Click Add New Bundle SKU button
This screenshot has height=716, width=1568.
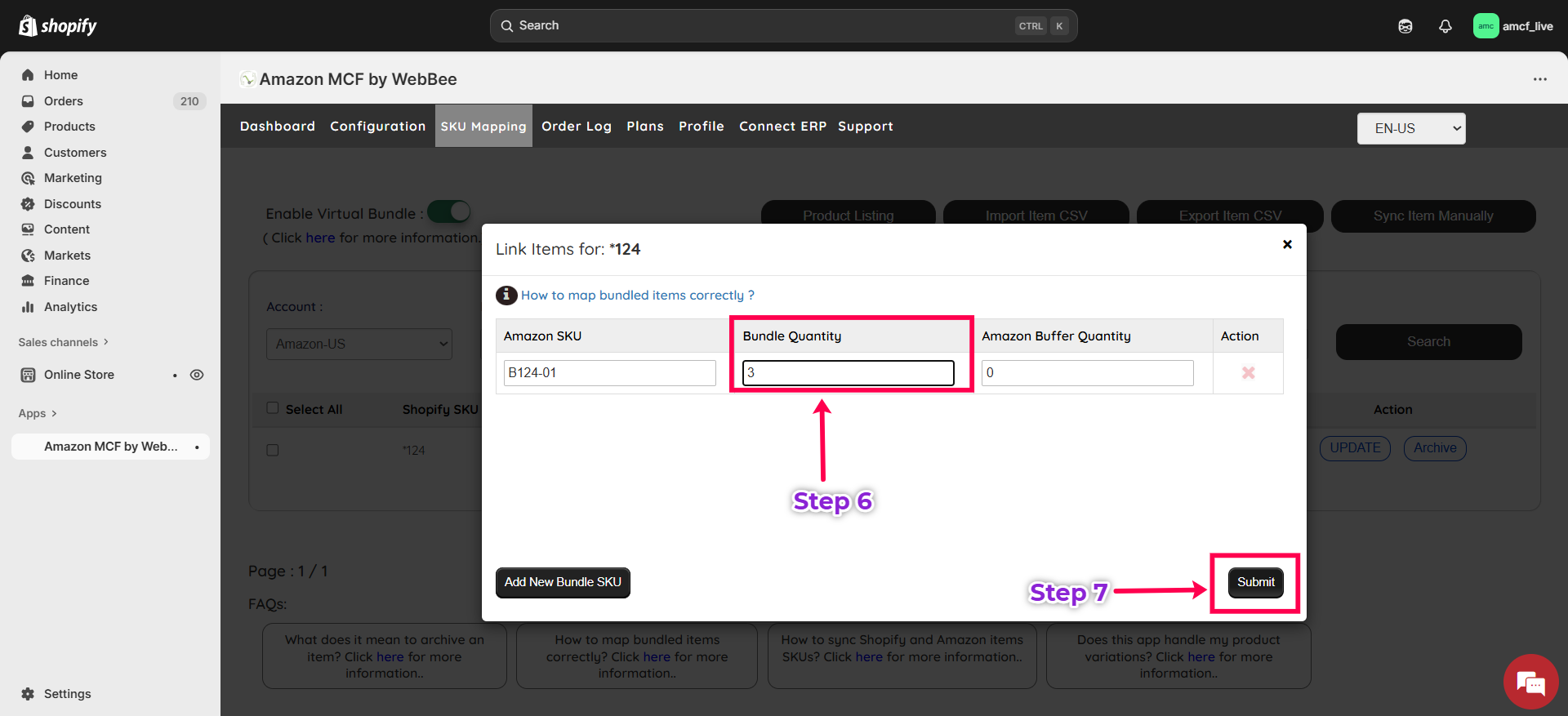(563, 582)
